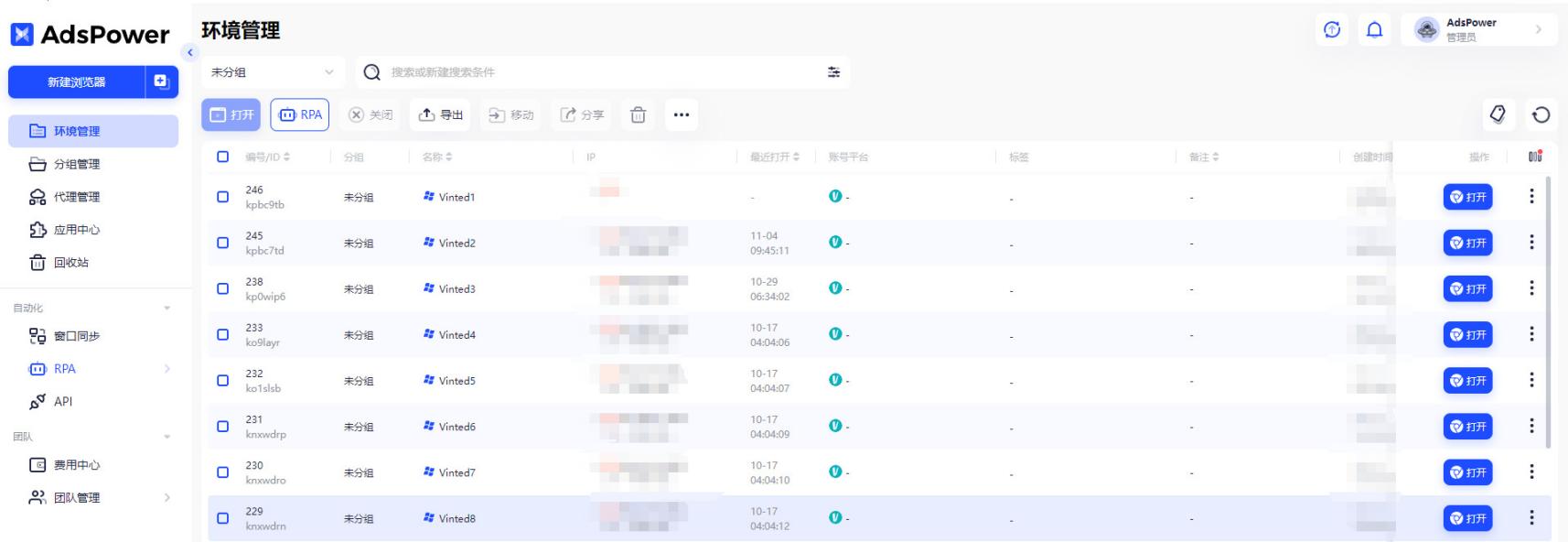1568x542 pixels.
Task: Click the vertical scrollbar of the table
Action: click(1548, 311)
